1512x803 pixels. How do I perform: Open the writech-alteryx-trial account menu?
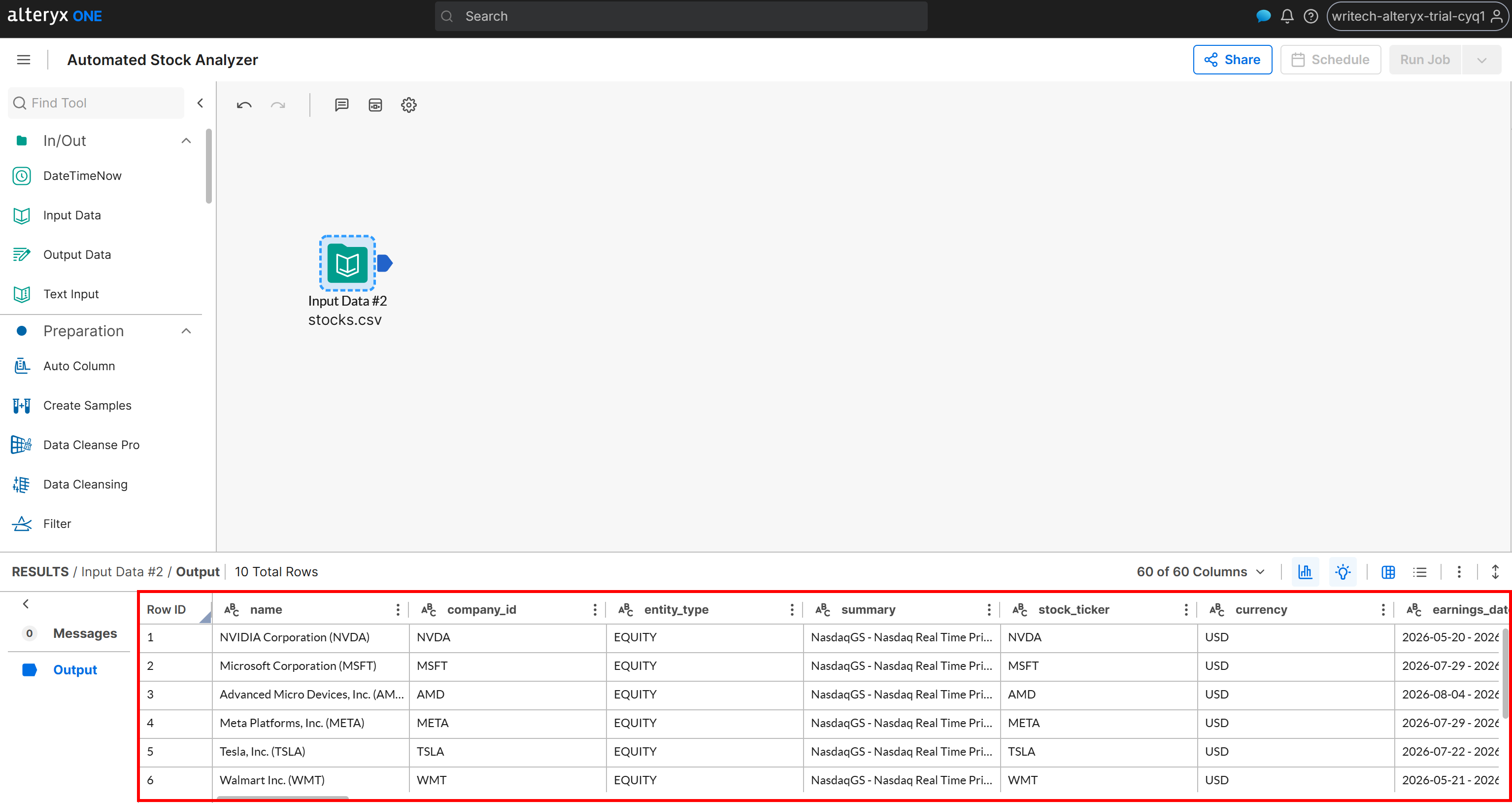pos(1416,16)
